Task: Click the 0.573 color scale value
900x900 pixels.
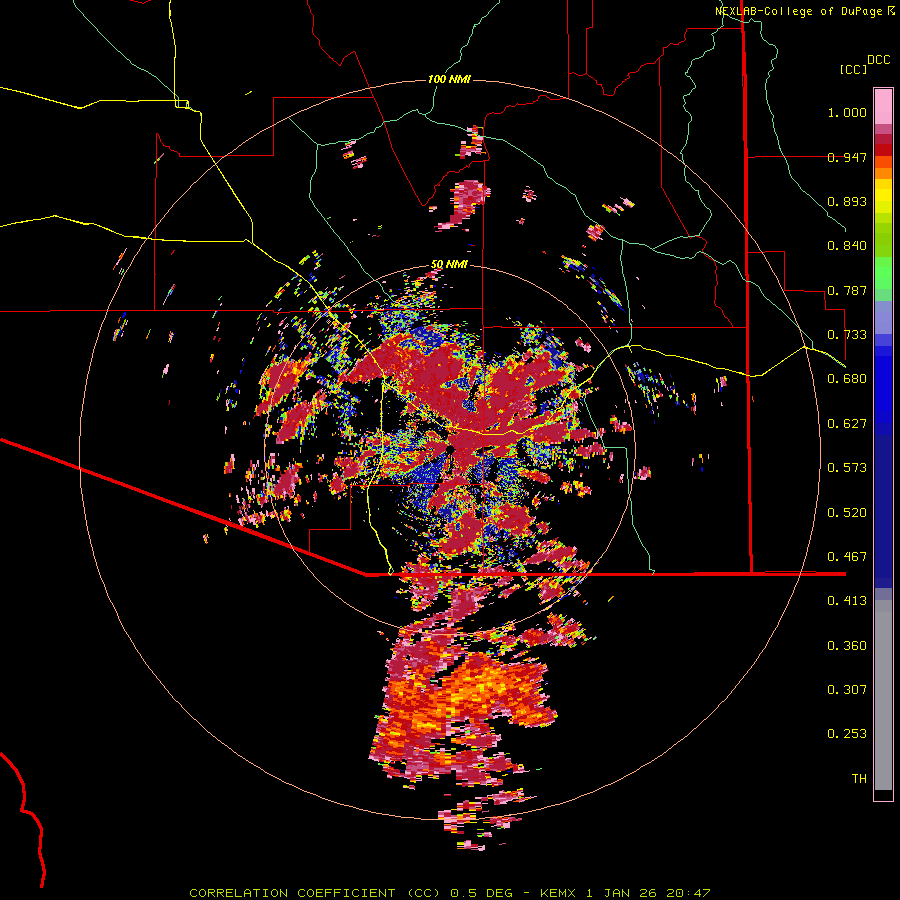Action: tap(847, 468)
